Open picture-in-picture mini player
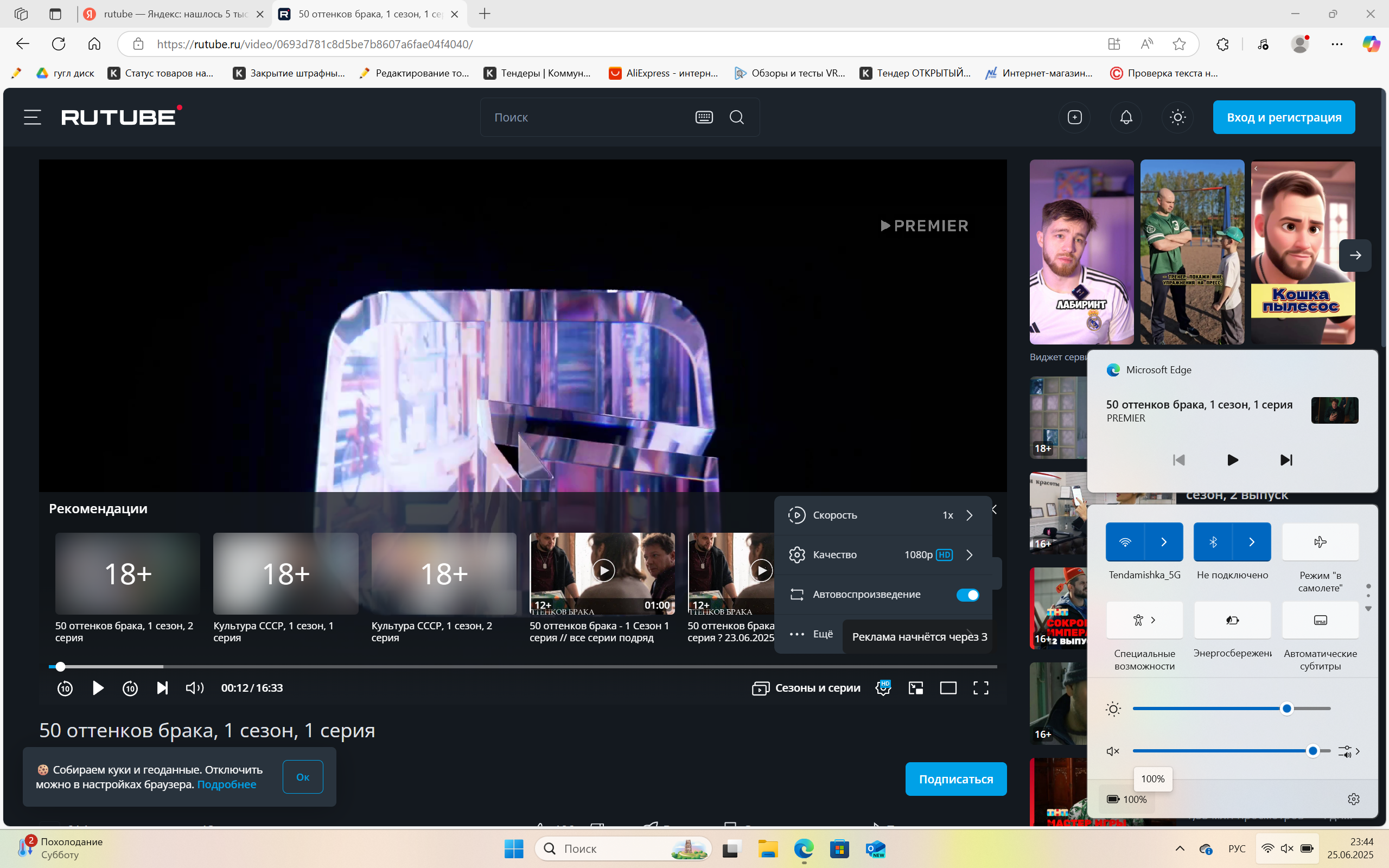Screen dimensions: 1389x868 (x=915, y=688)
